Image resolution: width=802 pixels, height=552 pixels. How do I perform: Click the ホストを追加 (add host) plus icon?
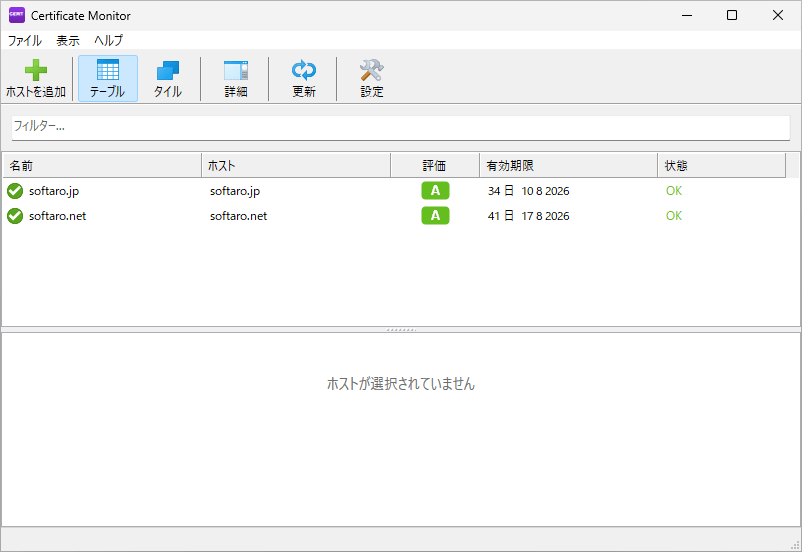tap(36, 71)
